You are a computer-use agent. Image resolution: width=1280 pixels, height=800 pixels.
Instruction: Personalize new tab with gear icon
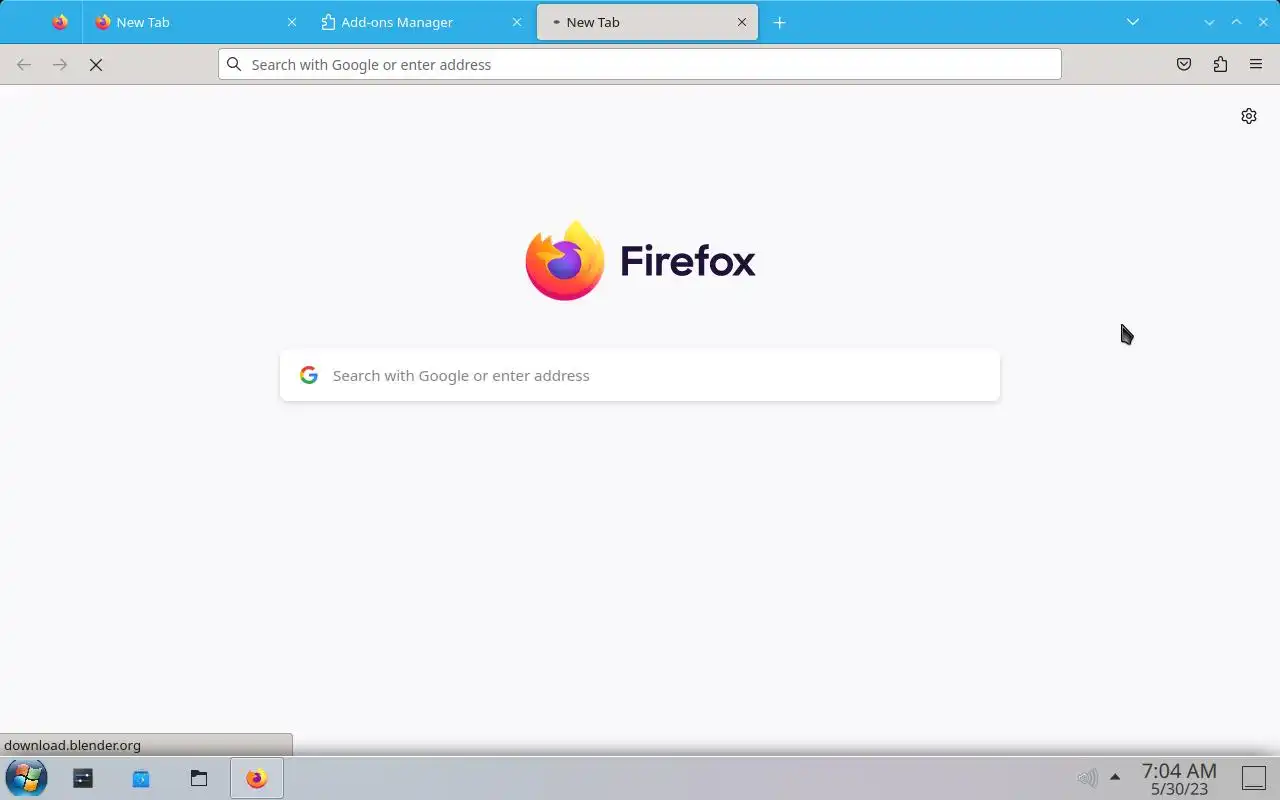point(1249,116)
